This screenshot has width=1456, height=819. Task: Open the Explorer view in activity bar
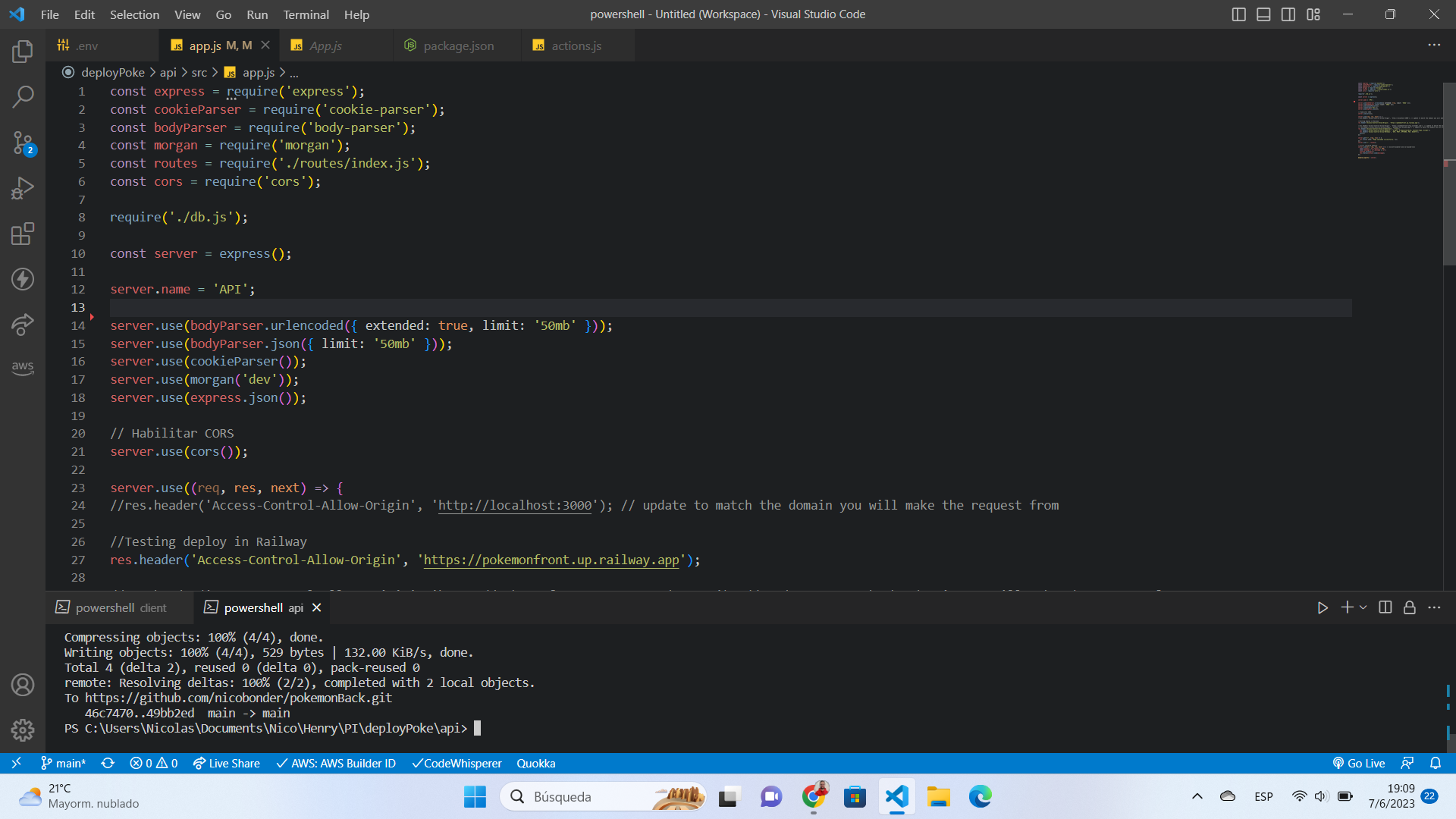(x=23, y=52)
